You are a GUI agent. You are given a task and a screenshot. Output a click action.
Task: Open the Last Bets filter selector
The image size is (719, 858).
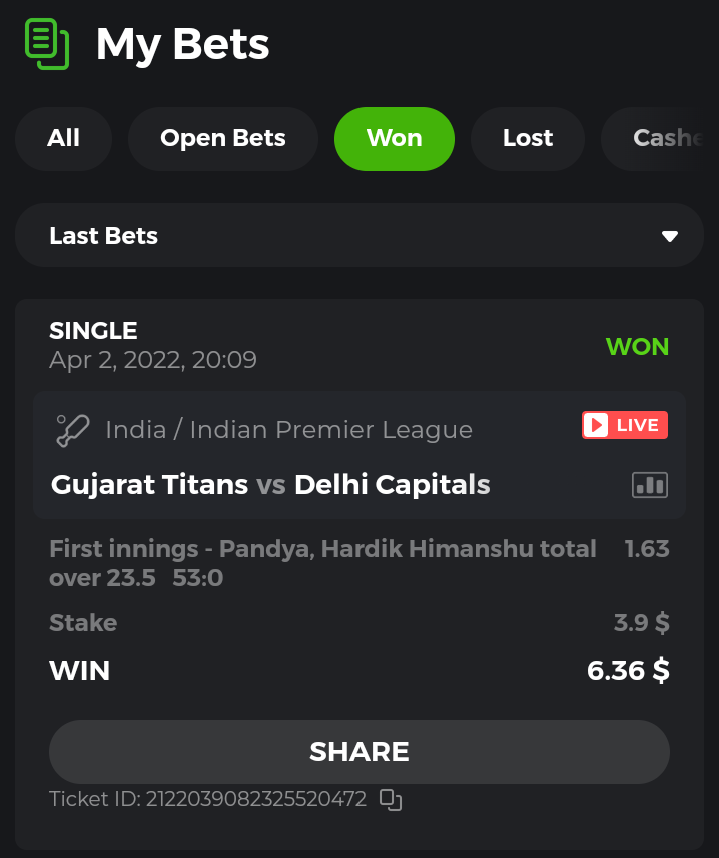coord(360,235)
